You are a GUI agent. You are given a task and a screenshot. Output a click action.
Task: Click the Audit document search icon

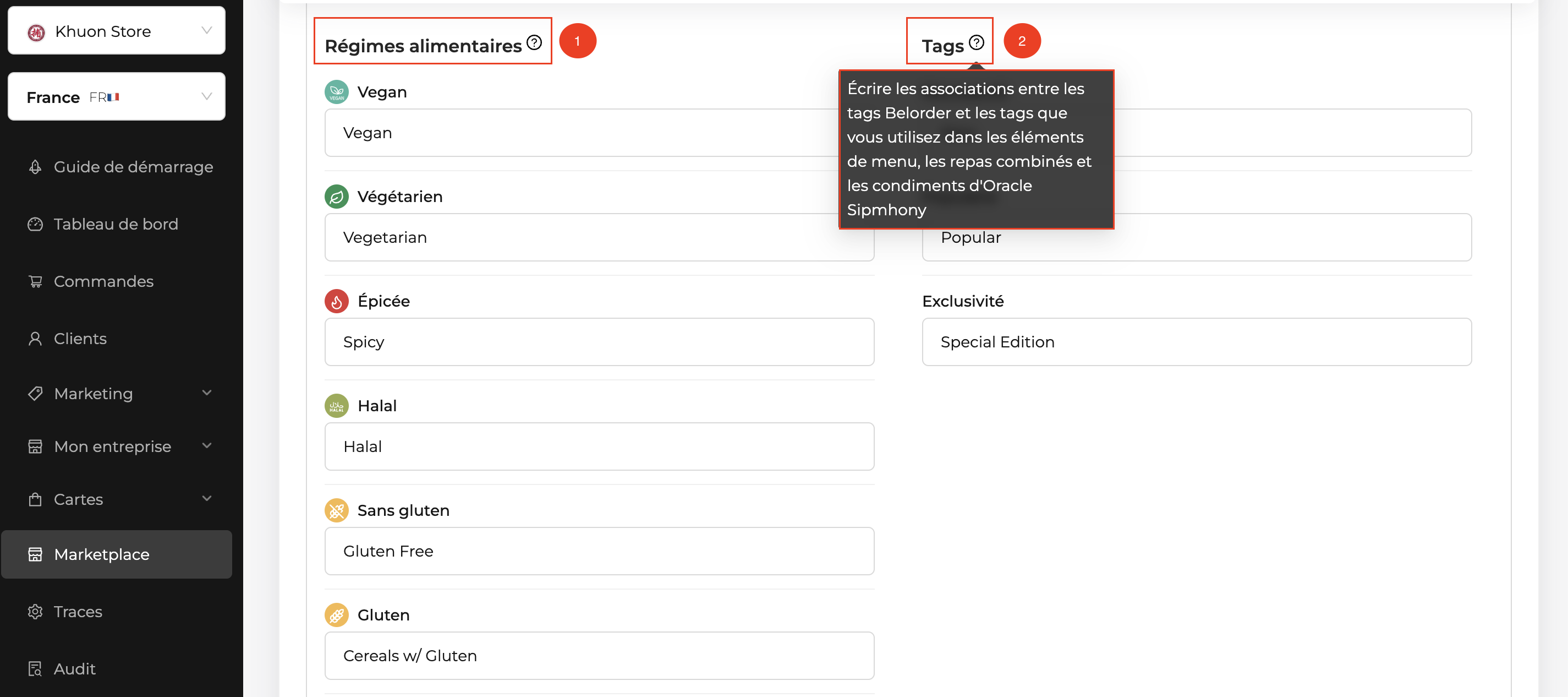[x=35, y=669]
